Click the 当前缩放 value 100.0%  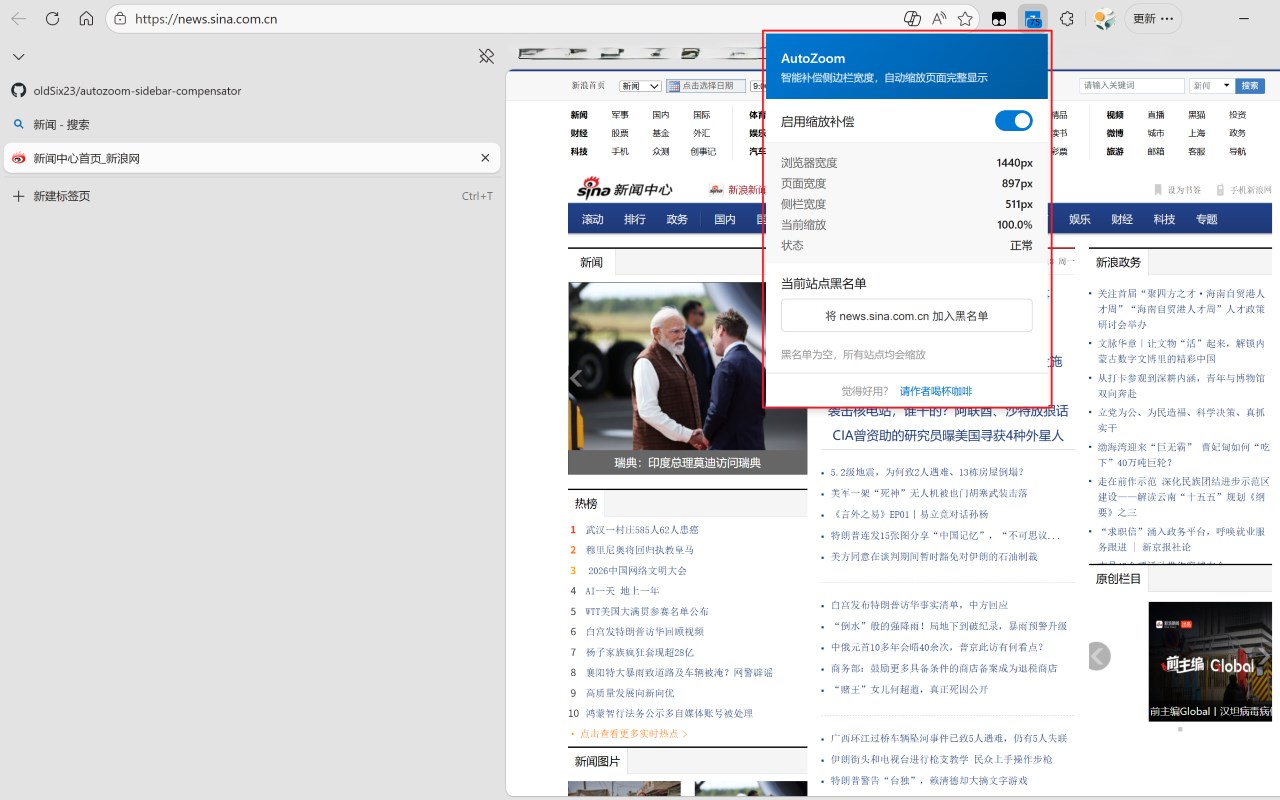tap(1015, 225)
